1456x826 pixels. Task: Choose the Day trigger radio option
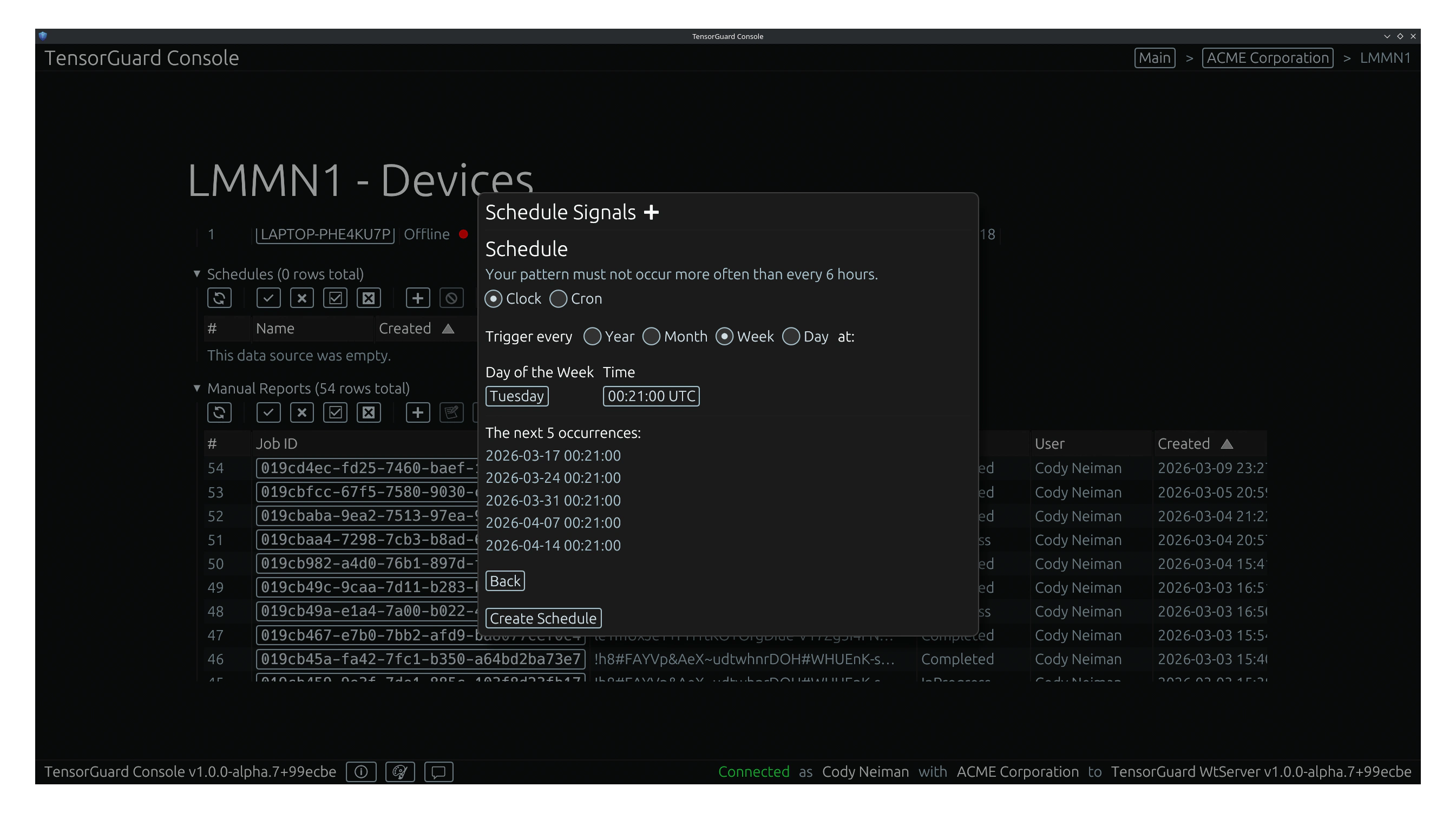click(x=791, y=337)
